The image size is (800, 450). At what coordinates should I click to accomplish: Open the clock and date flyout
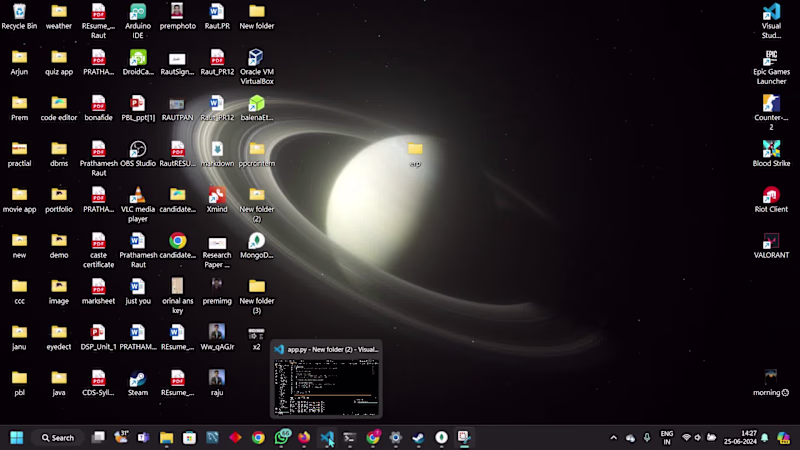(740, 437)
